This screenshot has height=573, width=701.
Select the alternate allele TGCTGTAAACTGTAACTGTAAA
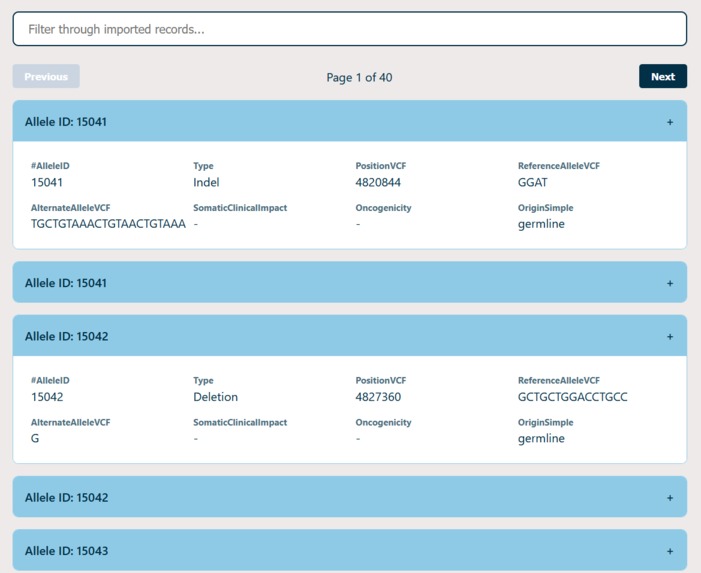108,224
